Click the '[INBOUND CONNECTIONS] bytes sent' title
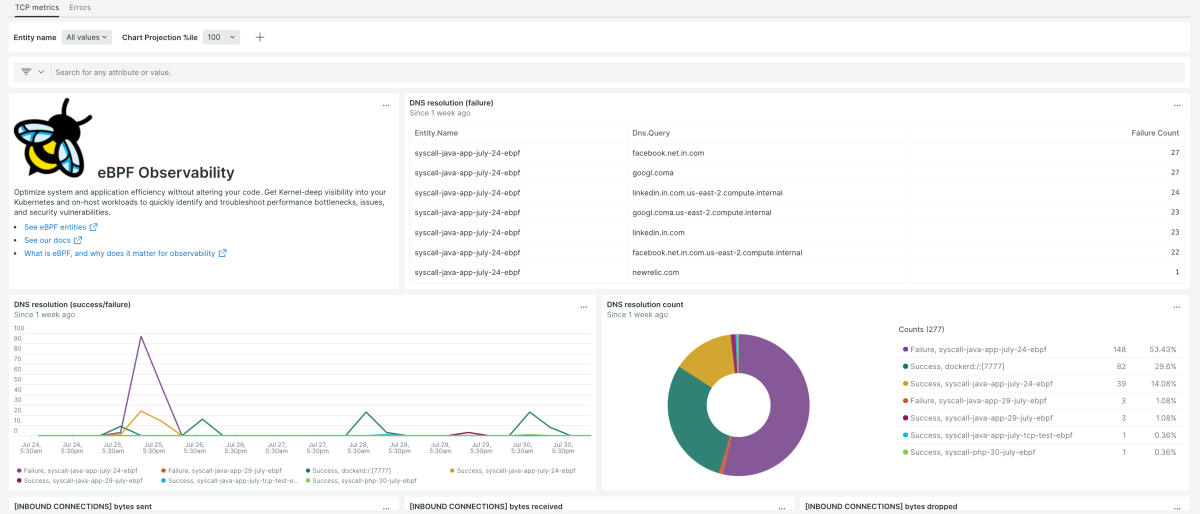1200x514 pixels. pos(83,507)
